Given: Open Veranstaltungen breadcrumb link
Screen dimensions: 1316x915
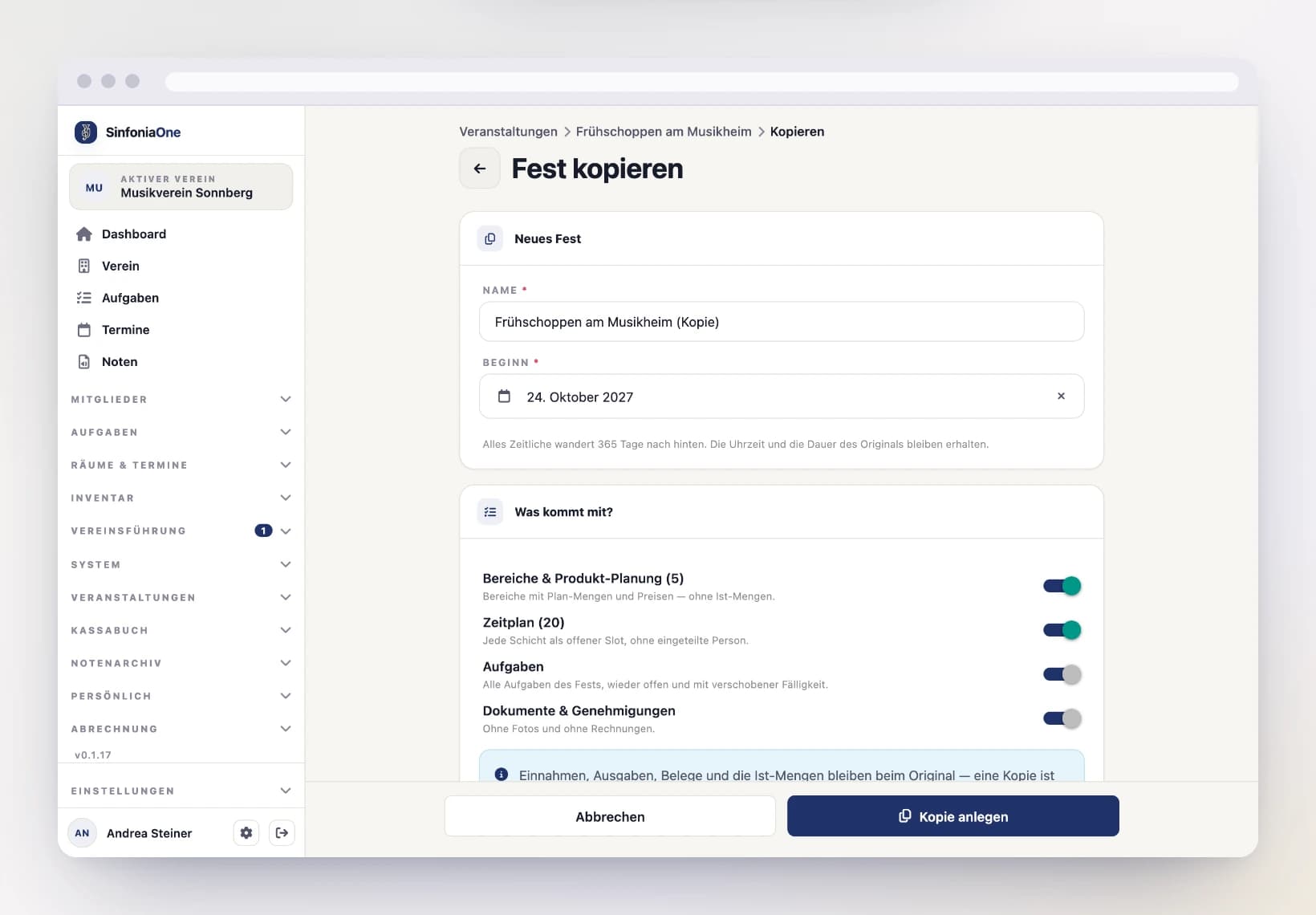Looking at the screenshot, I should 508,132.
